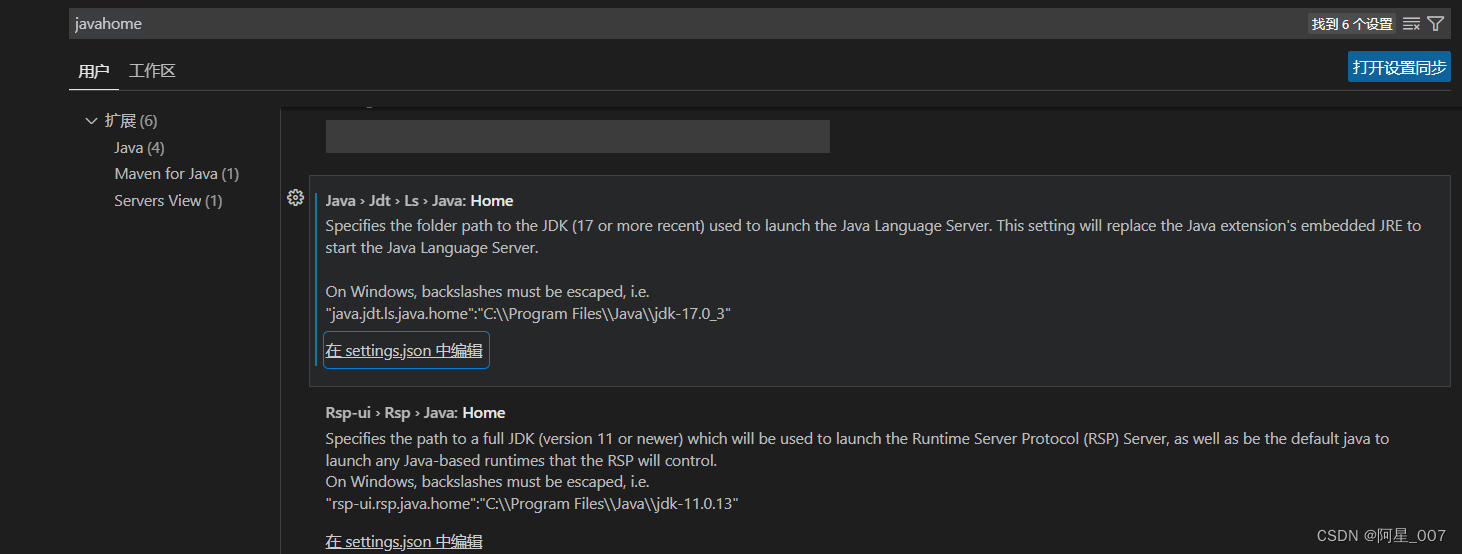
Task: Select Java (4) in the settings tree
Action: 139,147
